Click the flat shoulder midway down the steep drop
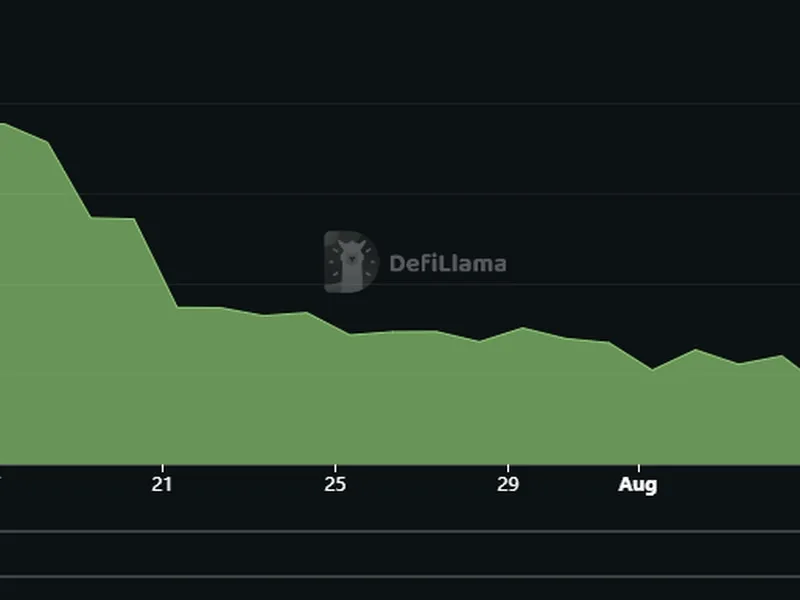The image size is (800, 600). click(112, 218)
